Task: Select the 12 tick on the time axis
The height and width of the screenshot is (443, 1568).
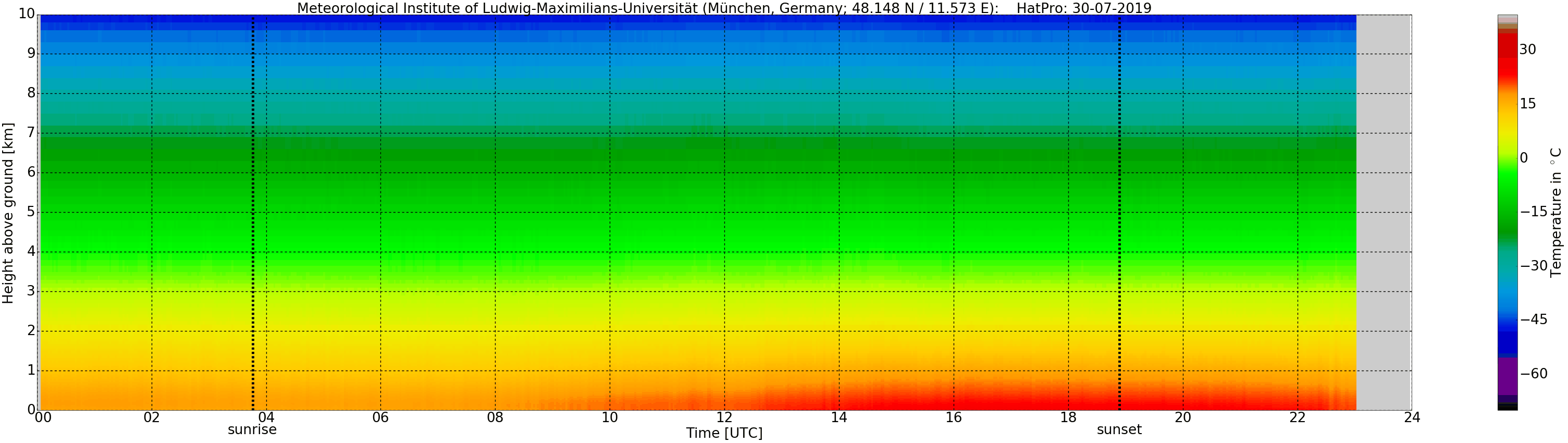Action: [724, 417]
